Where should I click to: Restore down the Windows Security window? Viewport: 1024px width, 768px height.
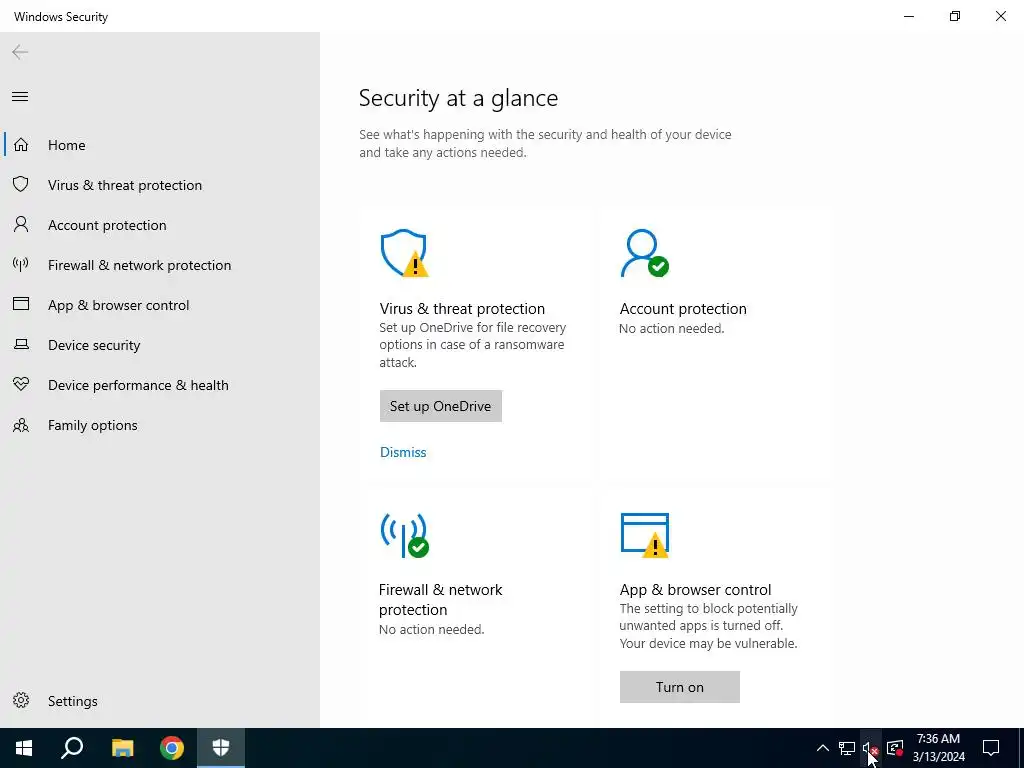[955, 16]
